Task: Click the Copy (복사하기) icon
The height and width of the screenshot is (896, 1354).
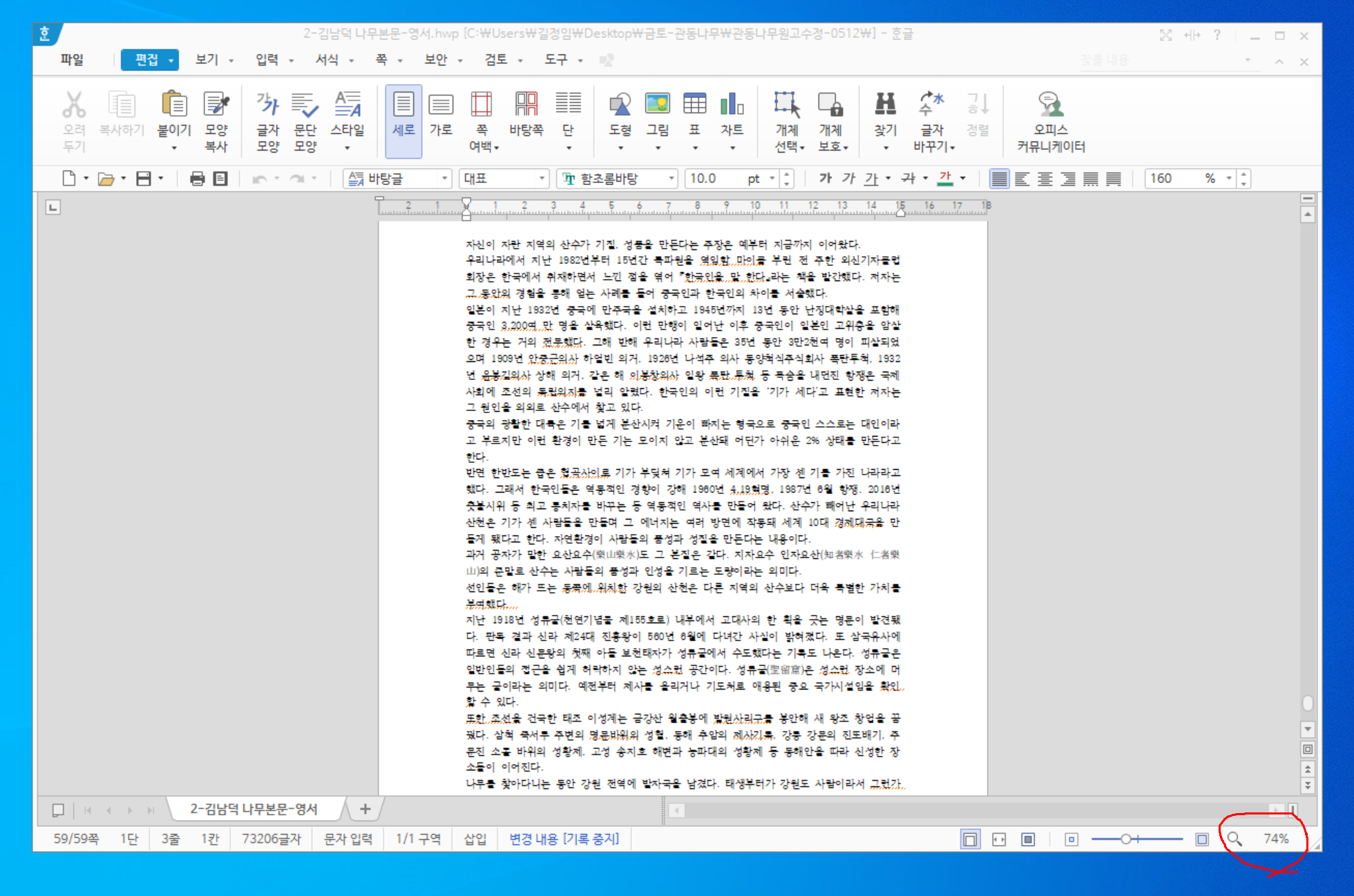Action: [122, 106]
